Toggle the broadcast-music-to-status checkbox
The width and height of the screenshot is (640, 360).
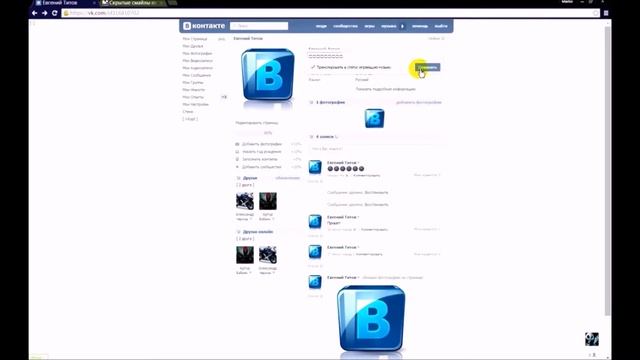pyautogui.click(x=313, y=67)
